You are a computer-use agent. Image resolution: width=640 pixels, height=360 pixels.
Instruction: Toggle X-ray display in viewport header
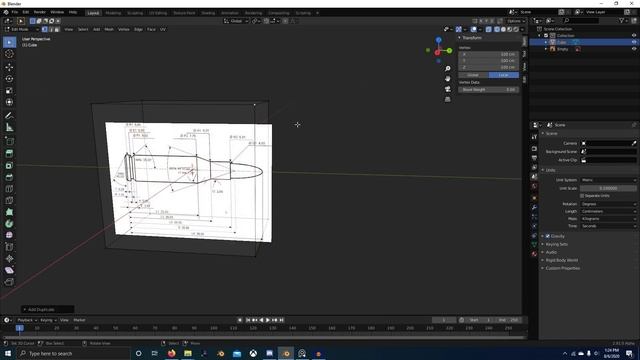point(489,29)
